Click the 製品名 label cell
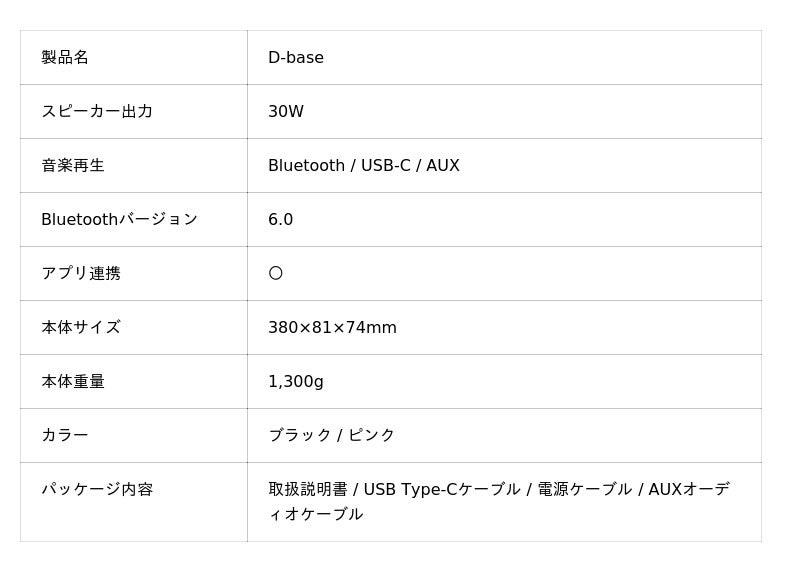The image size is (800, 572). pos(65,58)
